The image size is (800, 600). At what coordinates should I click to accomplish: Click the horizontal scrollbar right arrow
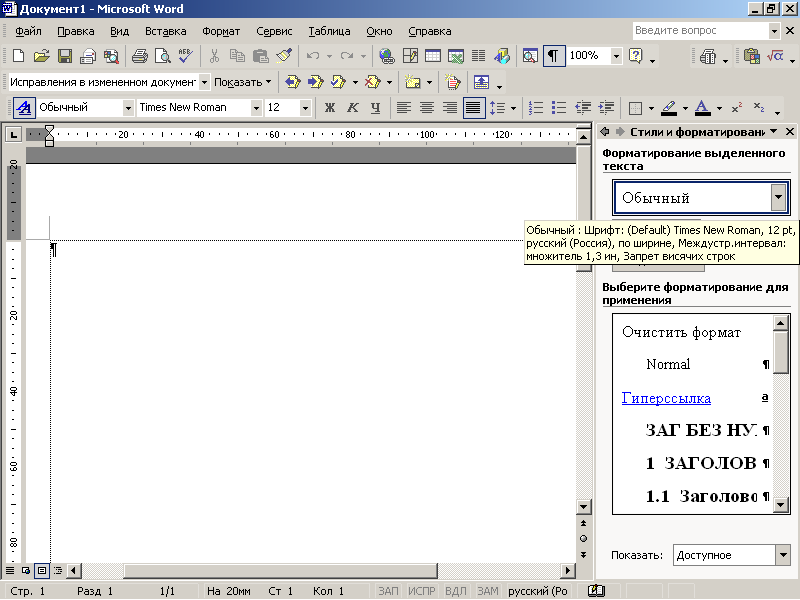pyautogui.click(x=567, y=570)
